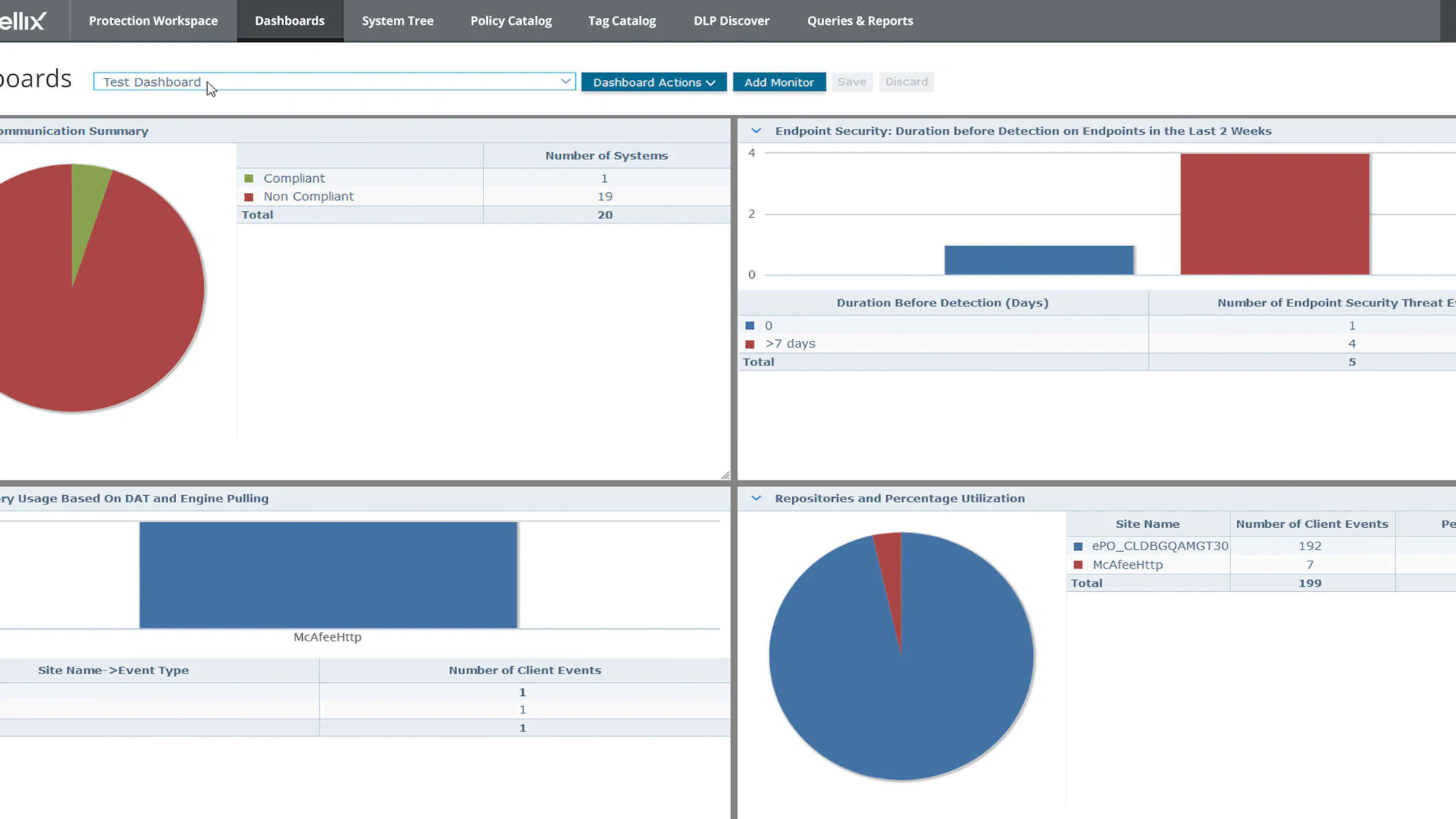Click the blue '0' duration legend marker
This screenshot has height=819, width=1456.
click(x=749, y=325)
